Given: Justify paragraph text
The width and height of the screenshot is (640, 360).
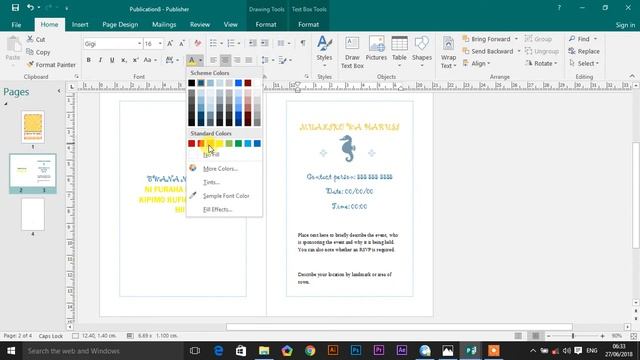Looking at the screenshot, I should click(x=249, y=60).
